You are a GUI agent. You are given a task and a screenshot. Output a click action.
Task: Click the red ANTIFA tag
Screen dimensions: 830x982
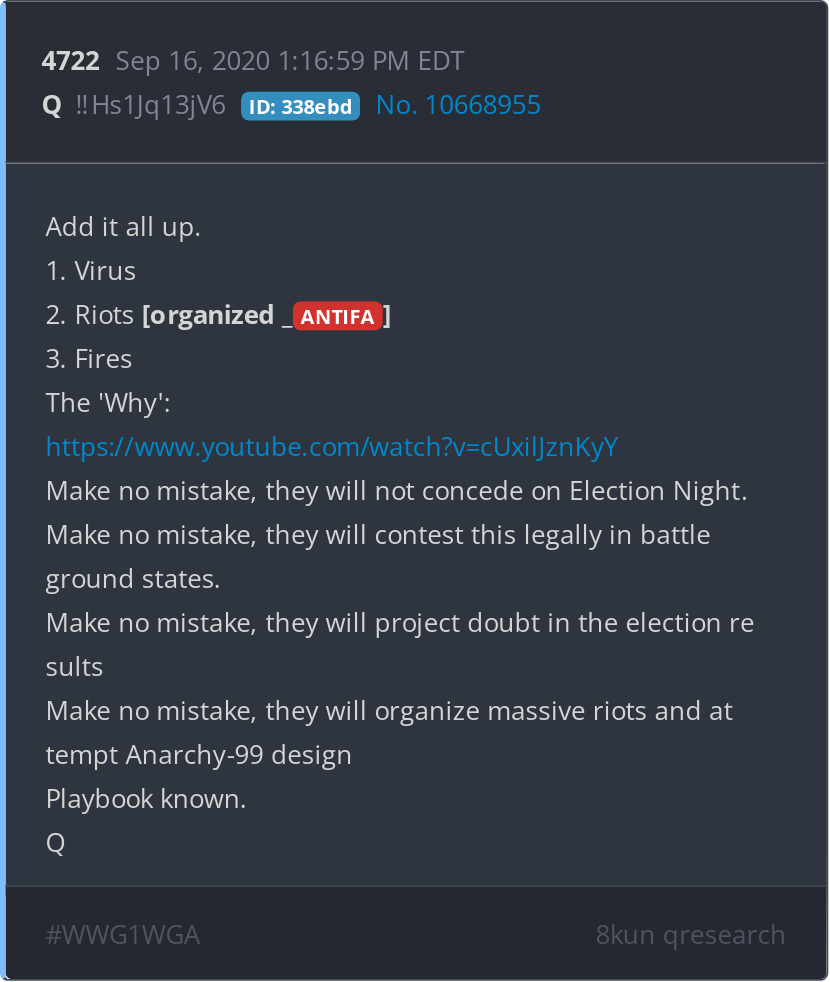pos(338,317)
